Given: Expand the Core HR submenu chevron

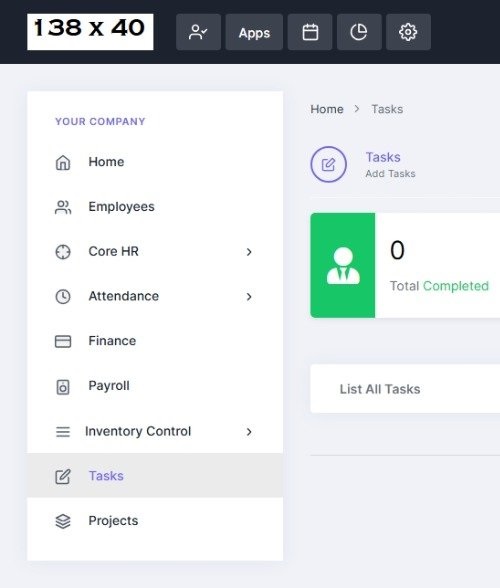Looking at the screenshot, I should coord(249,252).
